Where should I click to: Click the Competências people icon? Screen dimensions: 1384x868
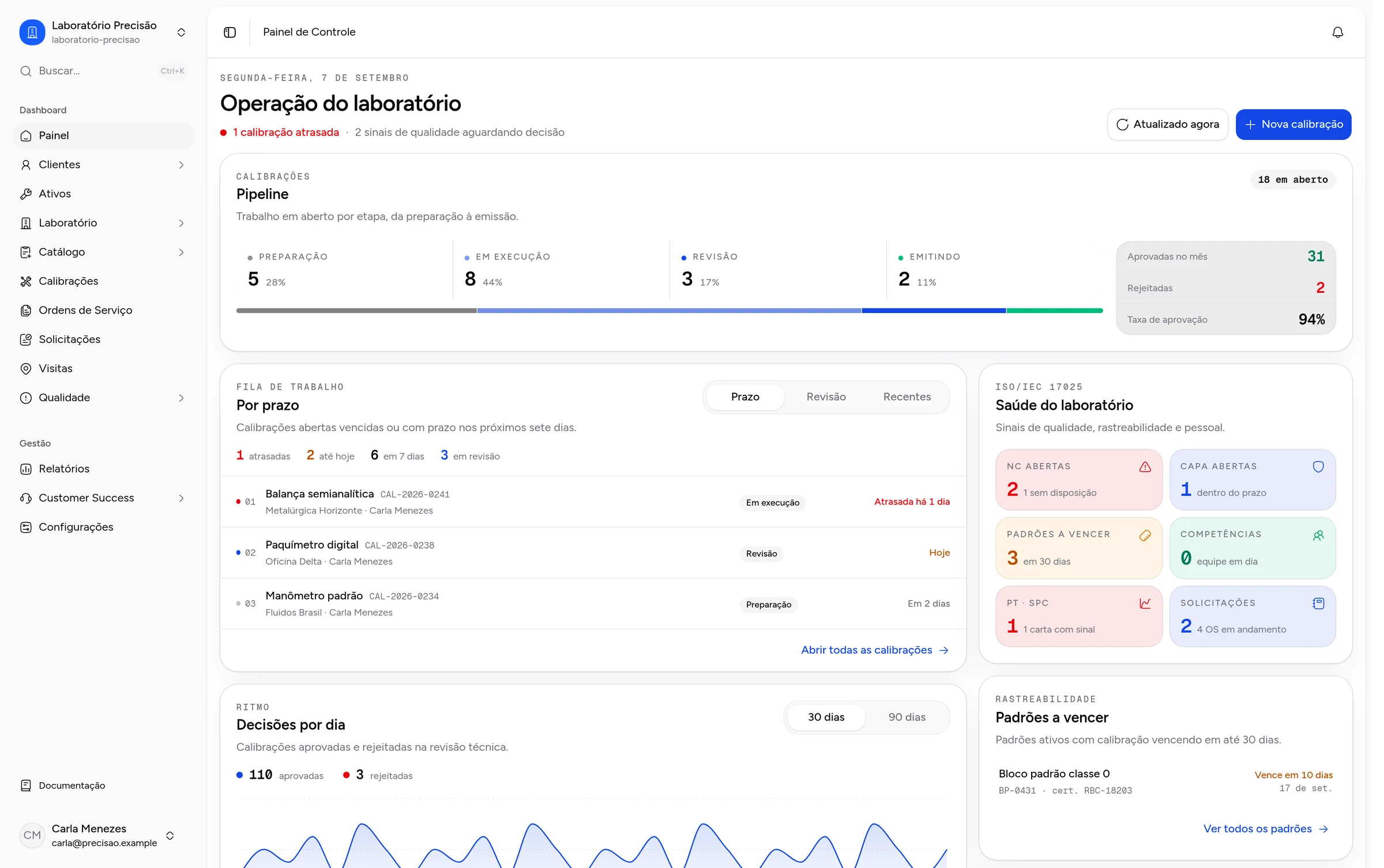click(x=1318, y=535)
